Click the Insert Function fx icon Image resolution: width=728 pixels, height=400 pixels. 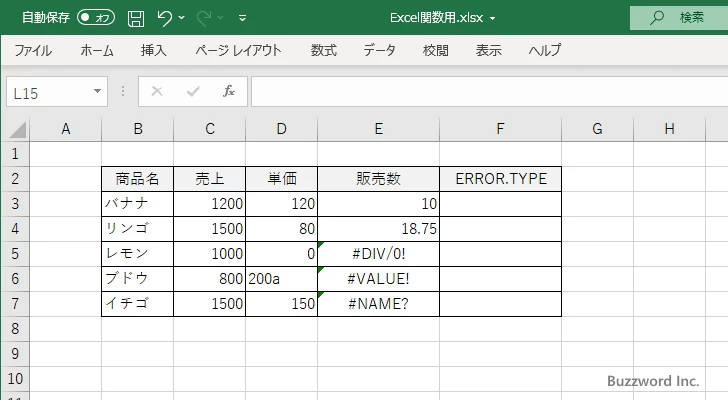[229, 92]
